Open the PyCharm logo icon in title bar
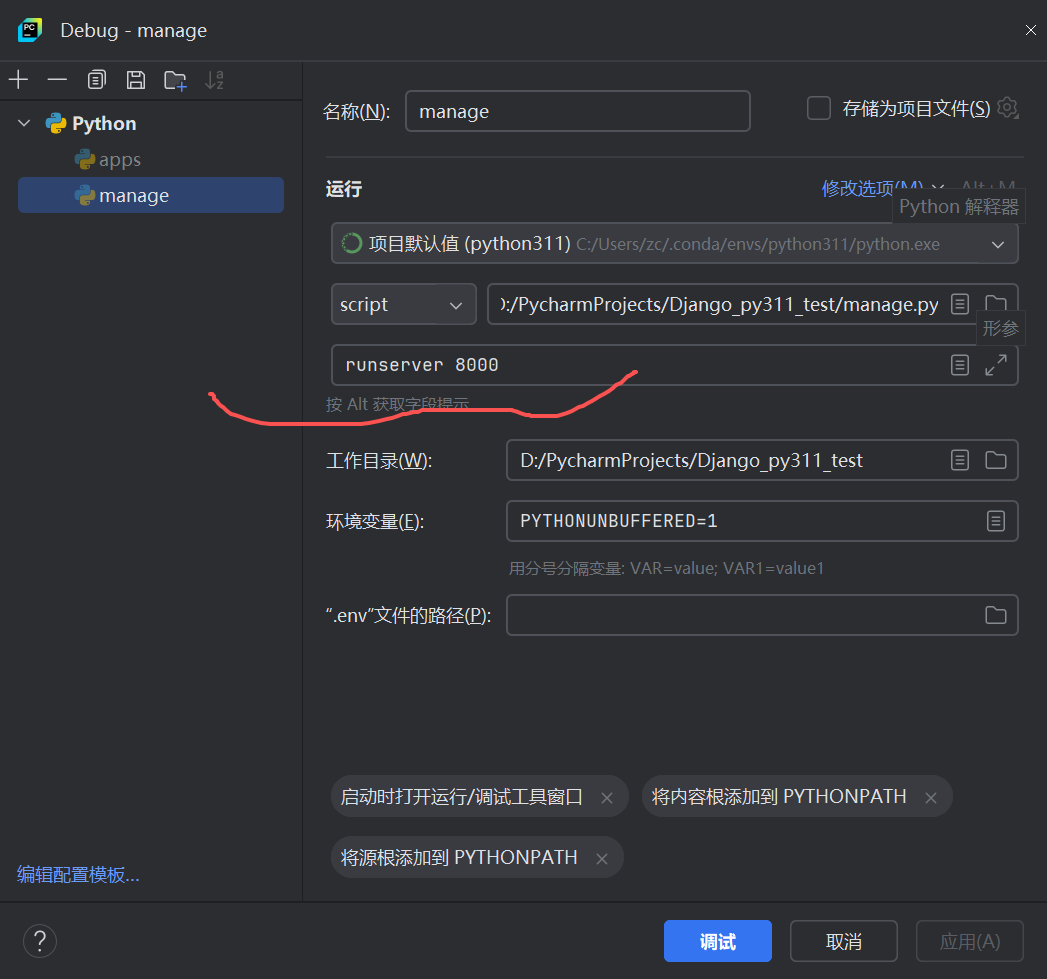The image size is (1047, 979). point(30,30)
